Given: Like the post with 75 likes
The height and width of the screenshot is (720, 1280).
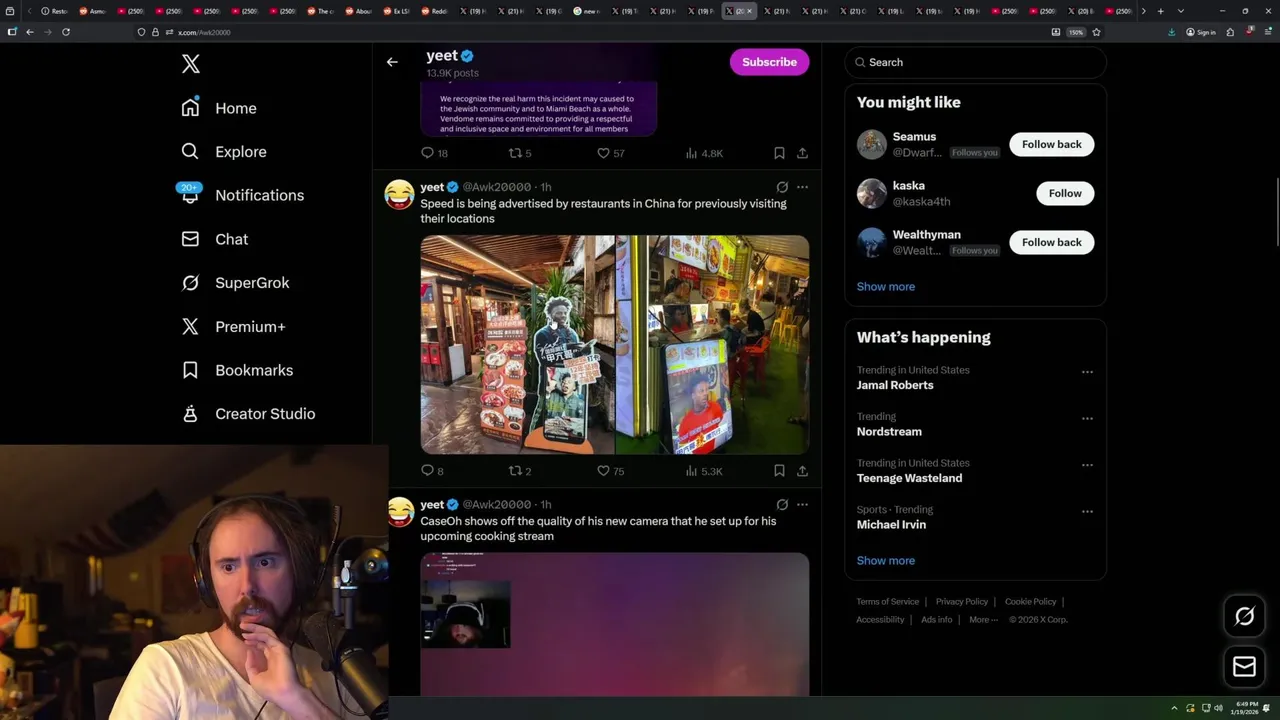Looking at the screenshot, I should pos(611,471).
